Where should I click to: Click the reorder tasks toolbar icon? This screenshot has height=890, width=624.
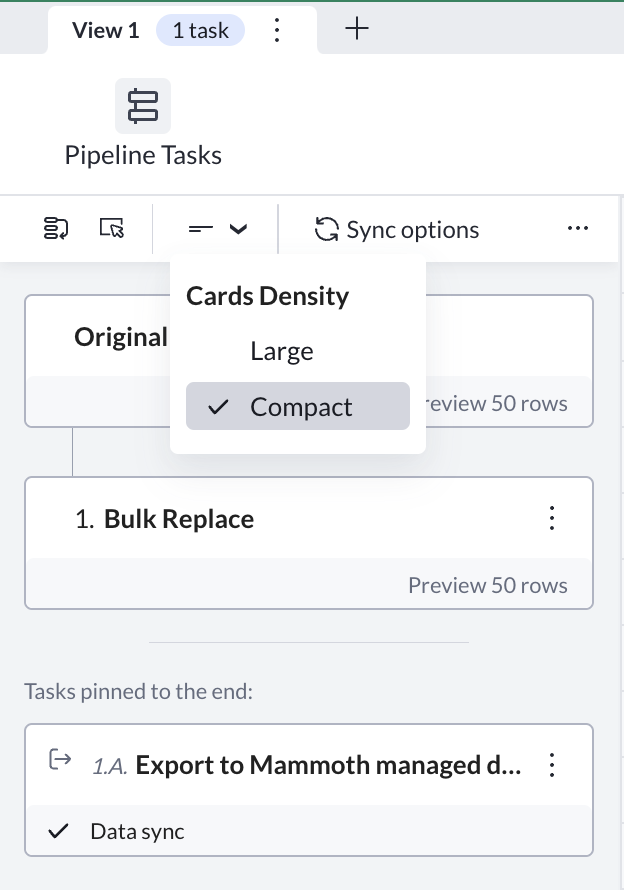coord(55,229)
